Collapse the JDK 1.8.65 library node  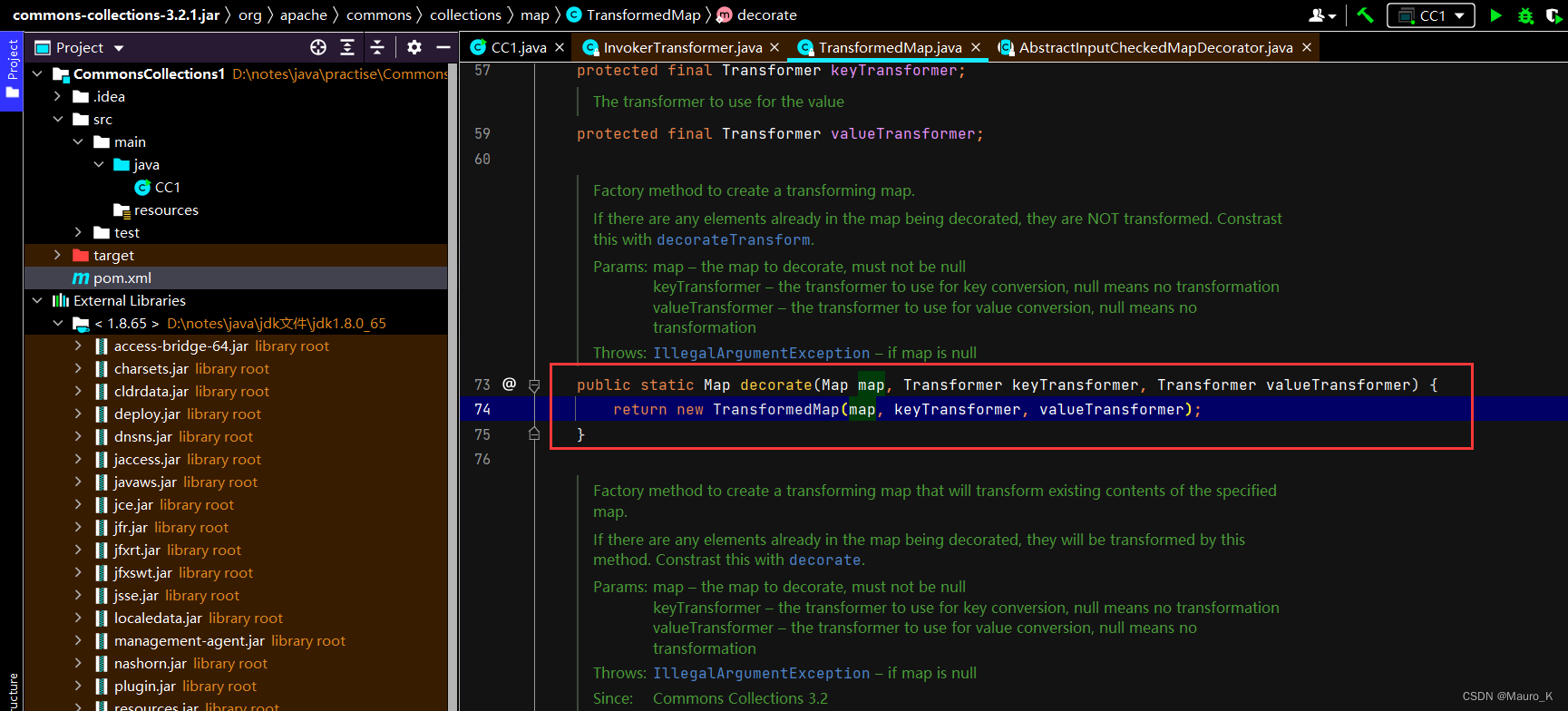[57, 323]
